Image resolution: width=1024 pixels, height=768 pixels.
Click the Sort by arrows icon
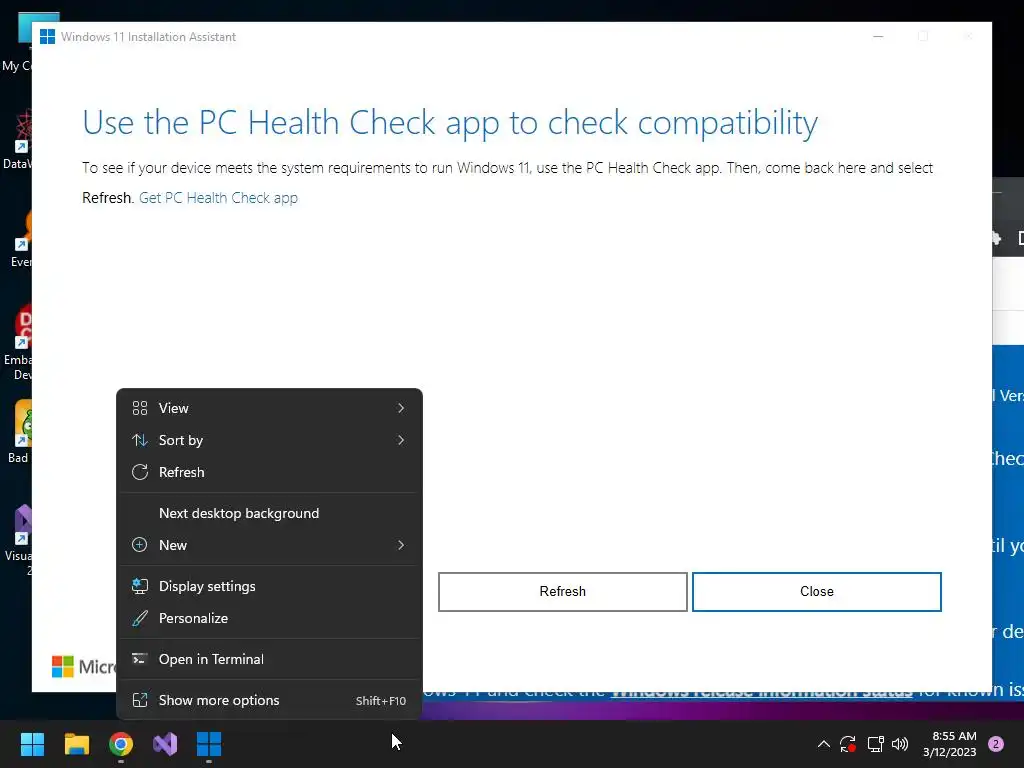click(x=140, y=440)
